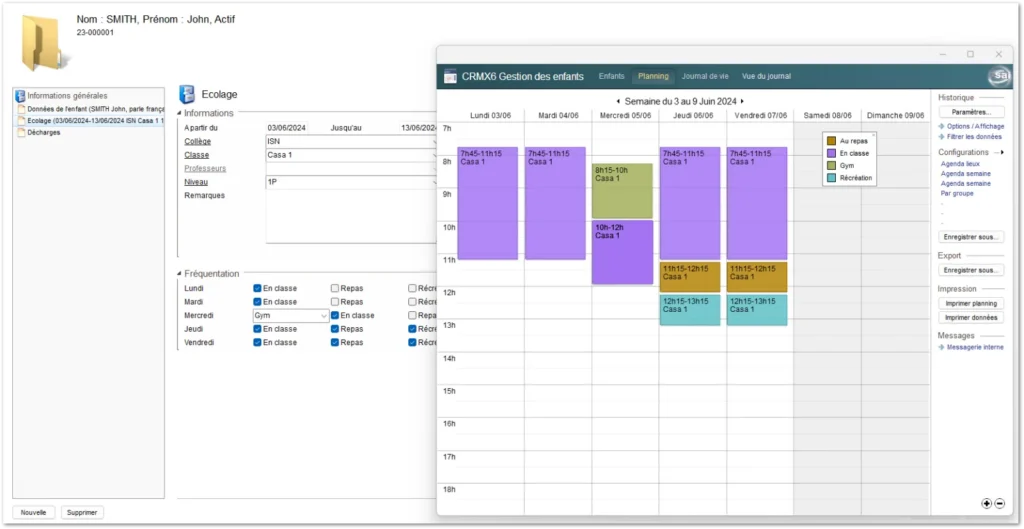Uncheck the Vendredi Repas box
Viewport: 1024px width, 529px height.
point(335,342)
